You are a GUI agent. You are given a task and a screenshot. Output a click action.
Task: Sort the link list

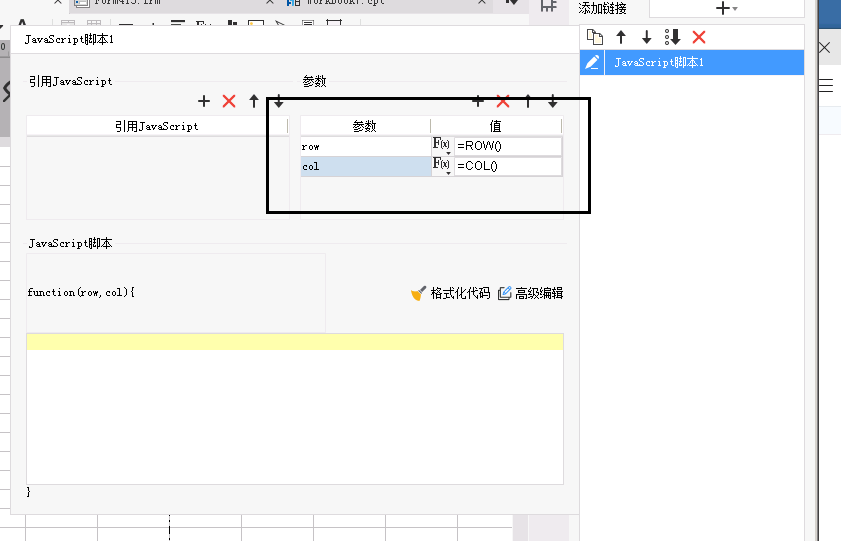click(x=672, y=37)
